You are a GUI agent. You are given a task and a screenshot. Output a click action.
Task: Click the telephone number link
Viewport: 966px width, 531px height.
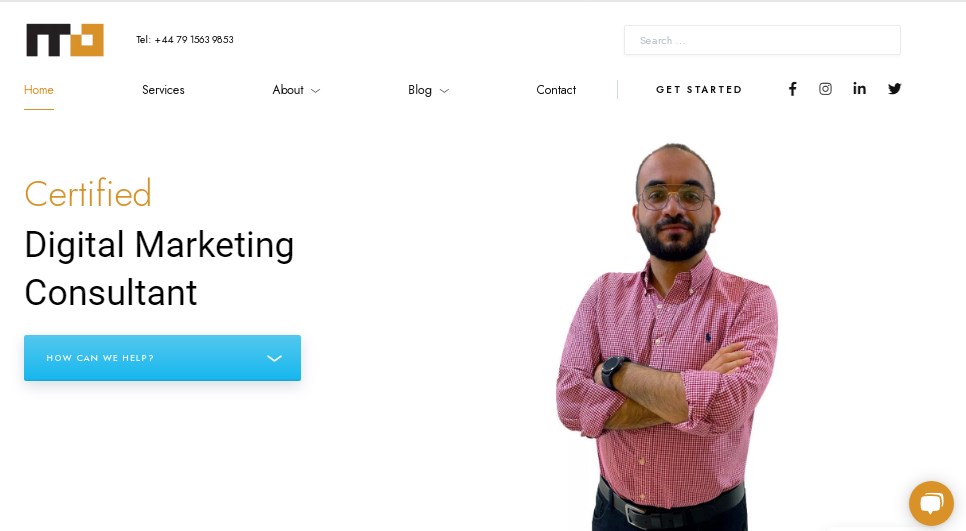click(185, 39)
